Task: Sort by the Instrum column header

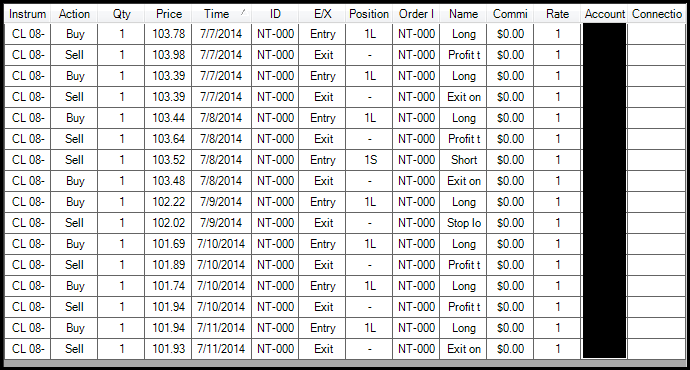Action: coord(27,14)
